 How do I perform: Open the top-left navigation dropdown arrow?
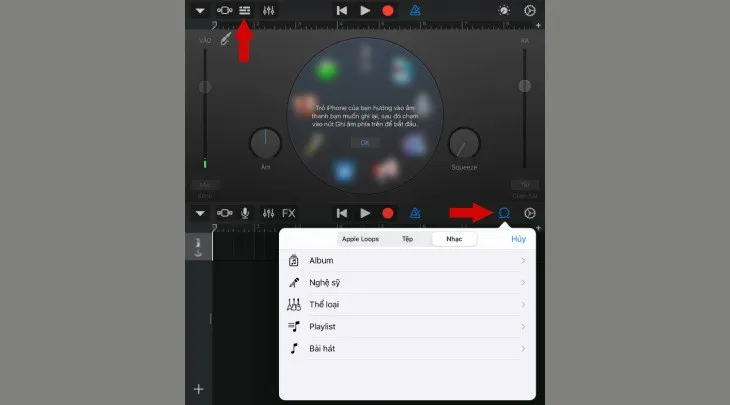200,10
